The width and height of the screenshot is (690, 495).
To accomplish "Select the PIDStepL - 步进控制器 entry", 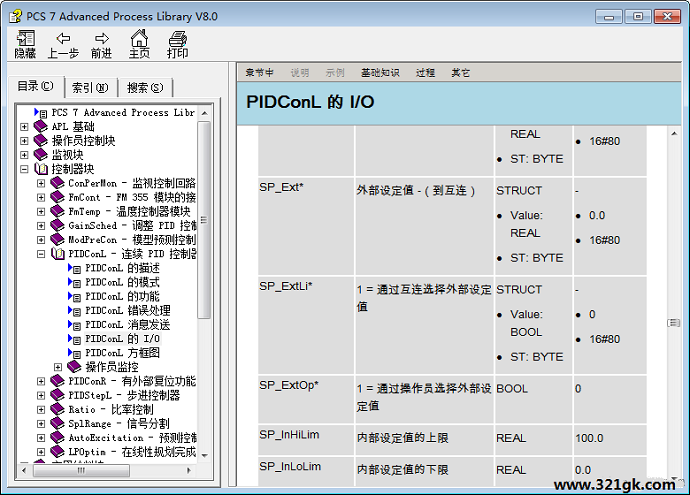I will (124, 395).
